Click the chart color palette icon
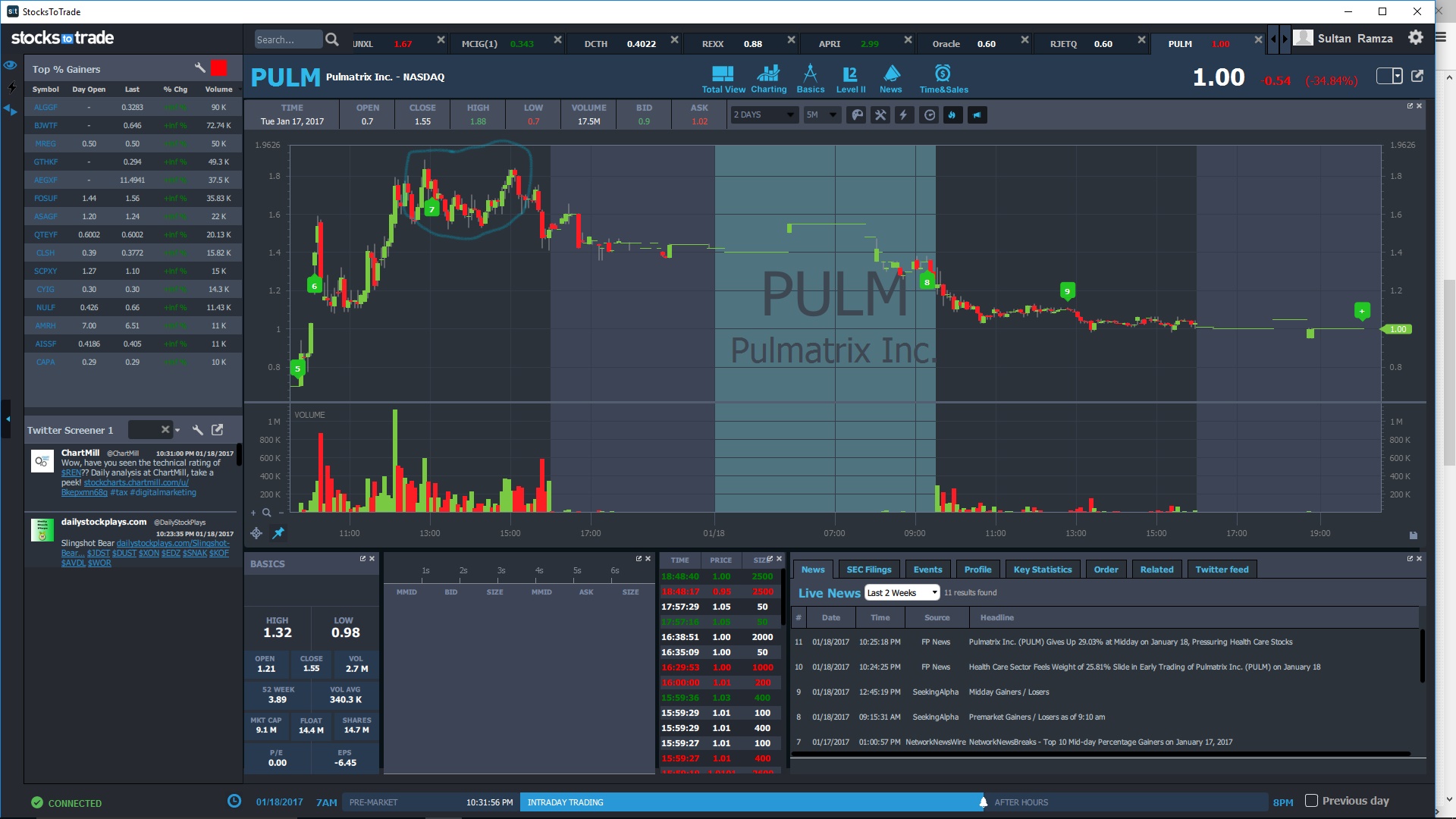Image resolution: width=1456 pixels, height=819 pixels. 856,115
